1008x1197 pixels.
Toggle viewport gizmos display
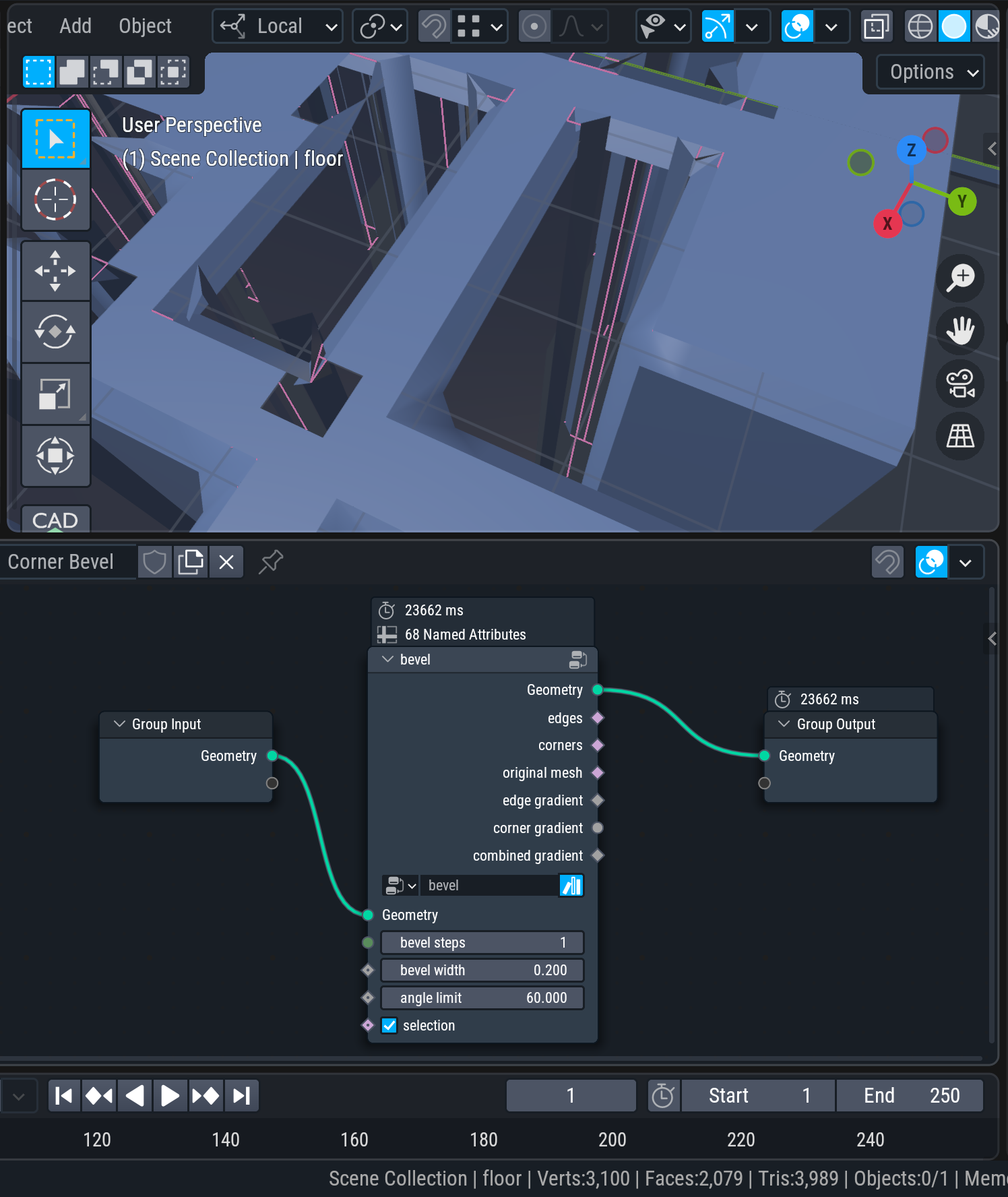tap(718, 27)
